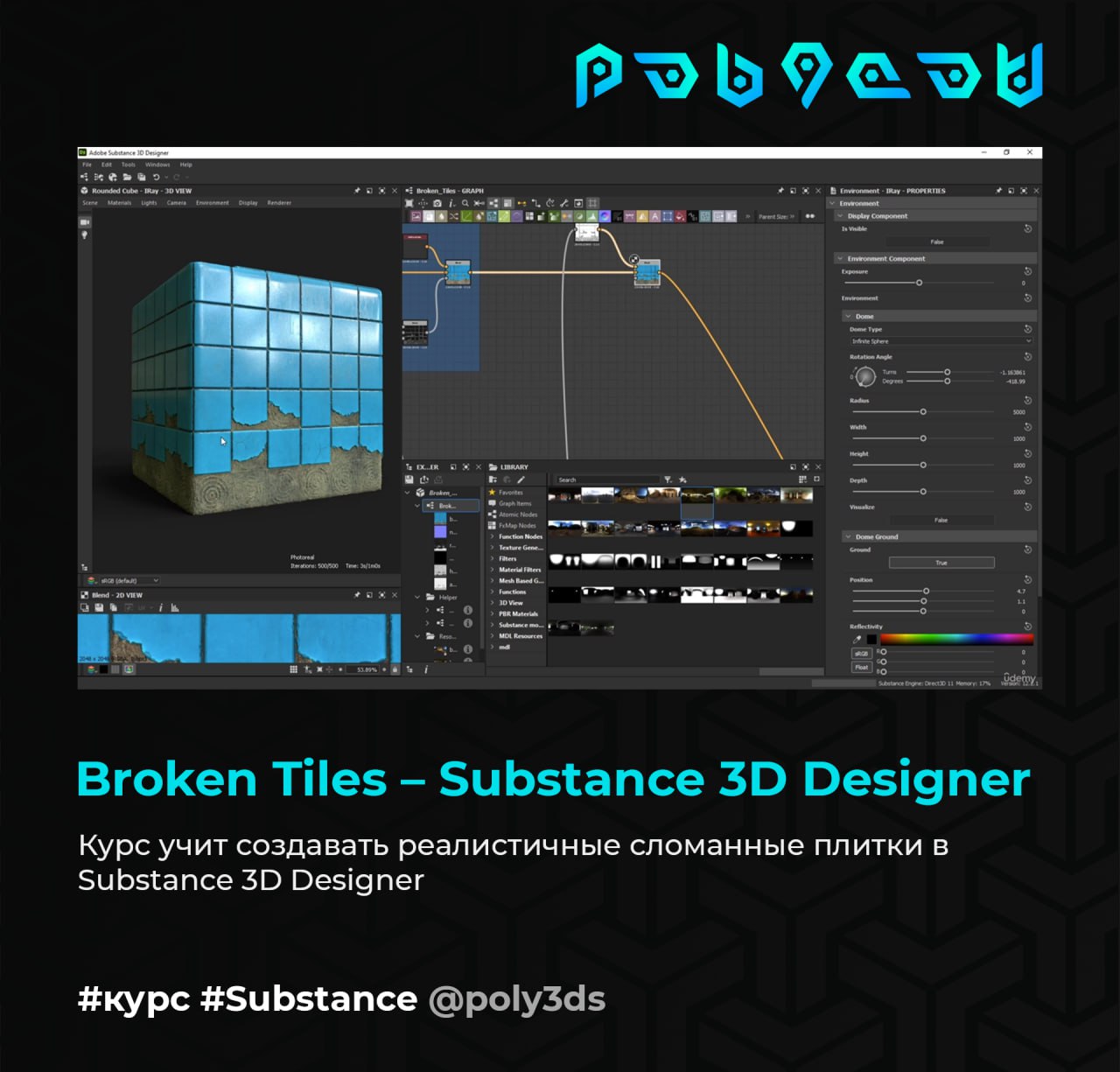Open the Windows menu
1120x1072 pixels.
157,165
